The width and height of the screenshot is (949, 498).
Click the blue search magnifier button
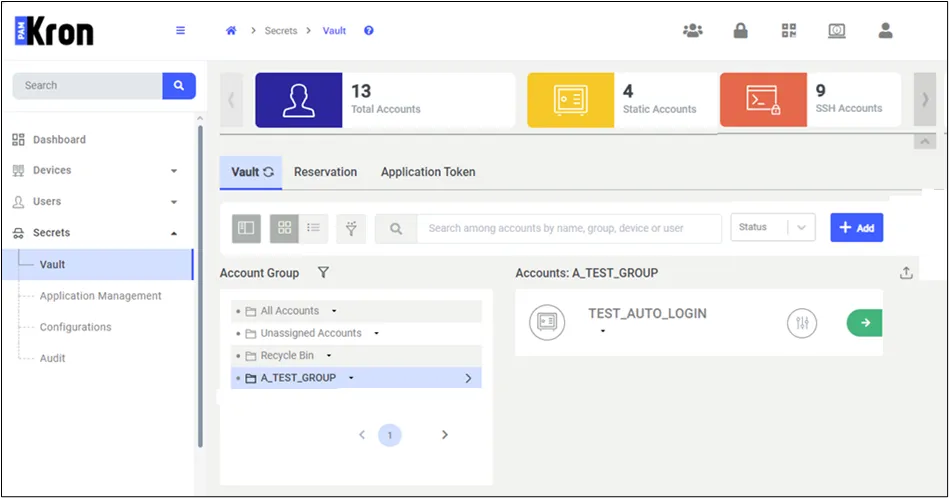pos(179,86)
